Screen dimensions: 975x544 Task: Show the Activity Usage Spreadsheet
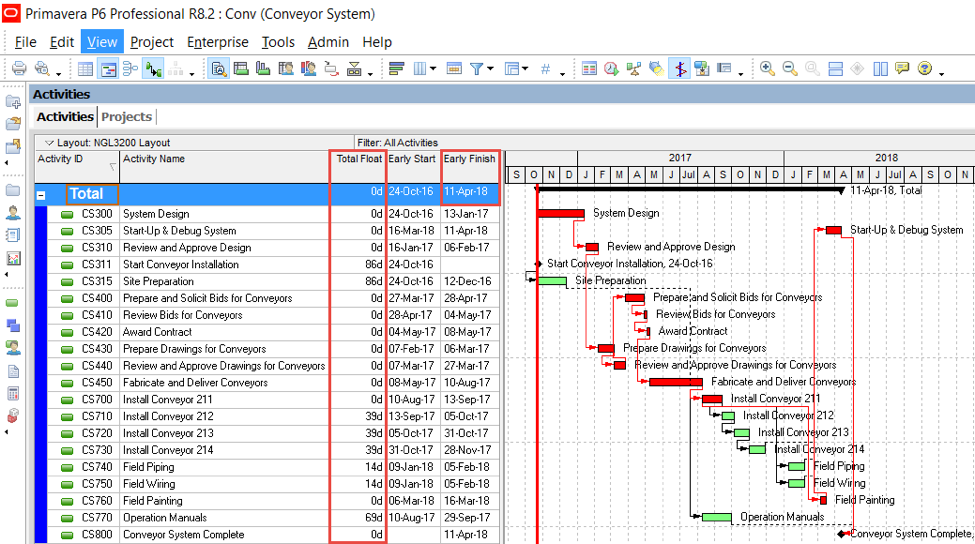pyautogui.click(x=241, y=68)
